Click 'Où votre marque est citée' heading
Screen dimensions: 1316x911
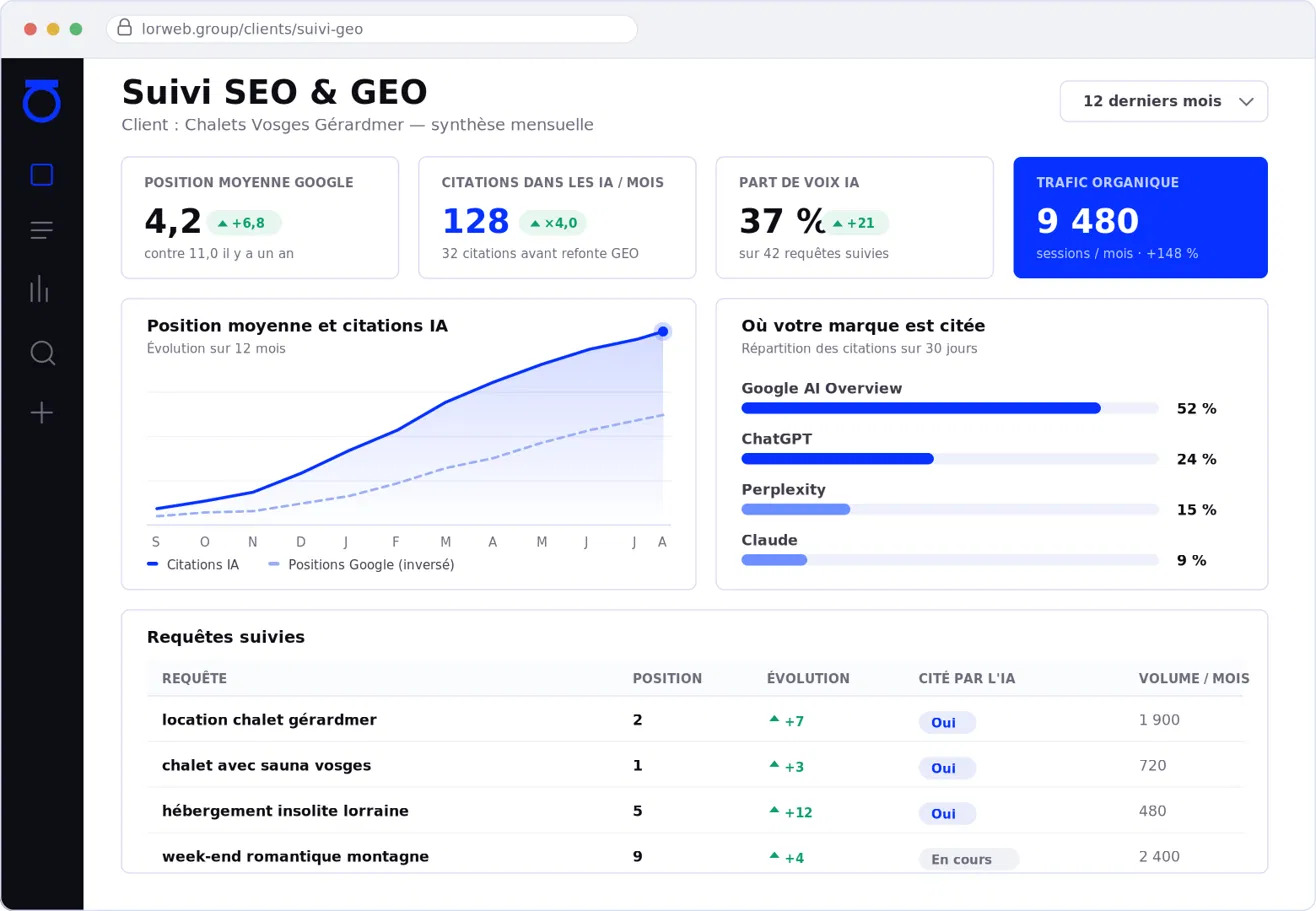pyautogui.click(x=863, y=326)
